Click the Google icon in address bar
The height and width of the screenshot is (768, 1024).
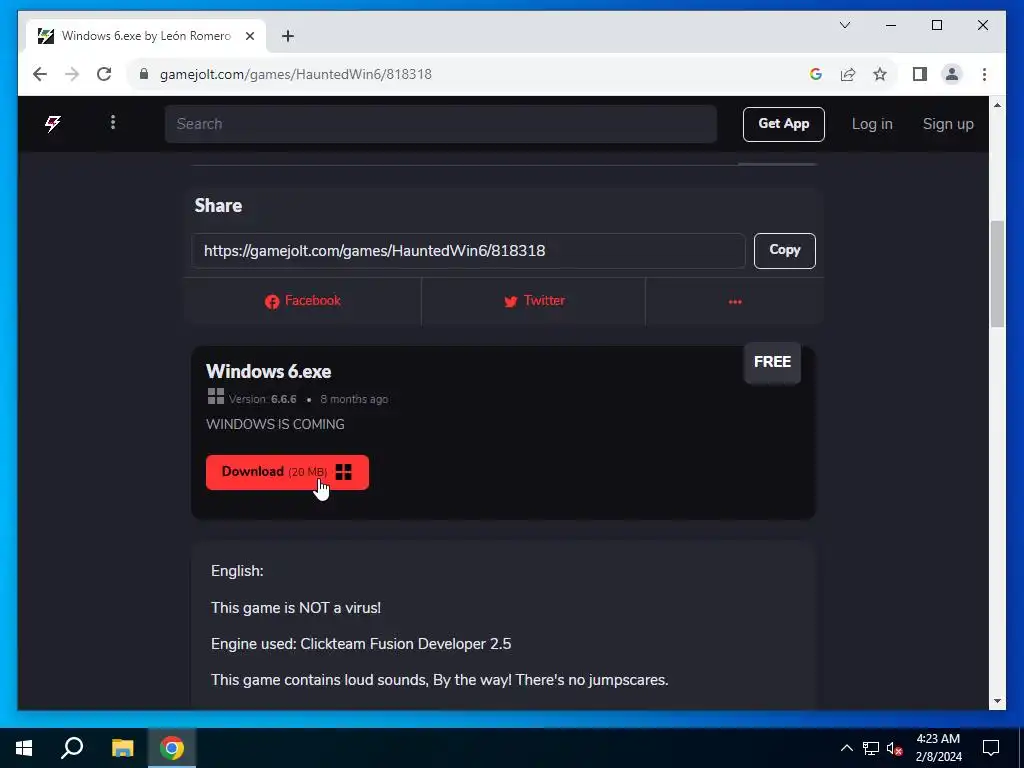(x=816, y=74)
